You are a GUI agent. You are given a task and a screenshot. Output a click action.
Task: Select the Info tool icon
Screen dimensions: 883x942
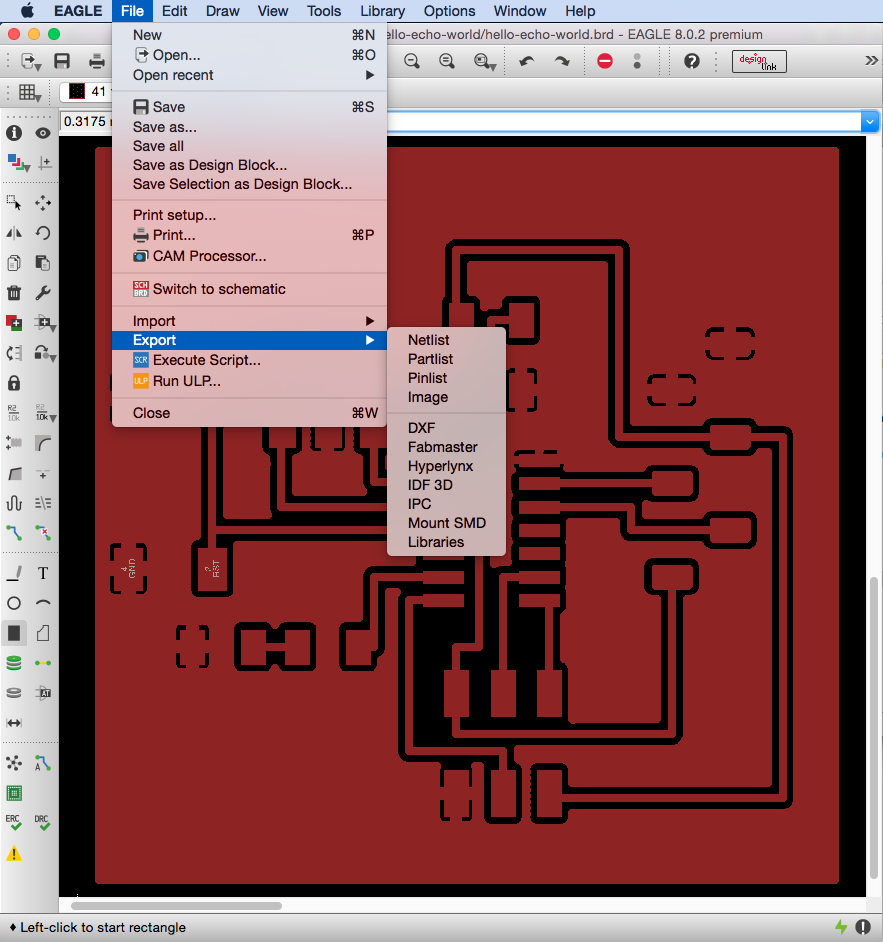[x=14, y=133]
